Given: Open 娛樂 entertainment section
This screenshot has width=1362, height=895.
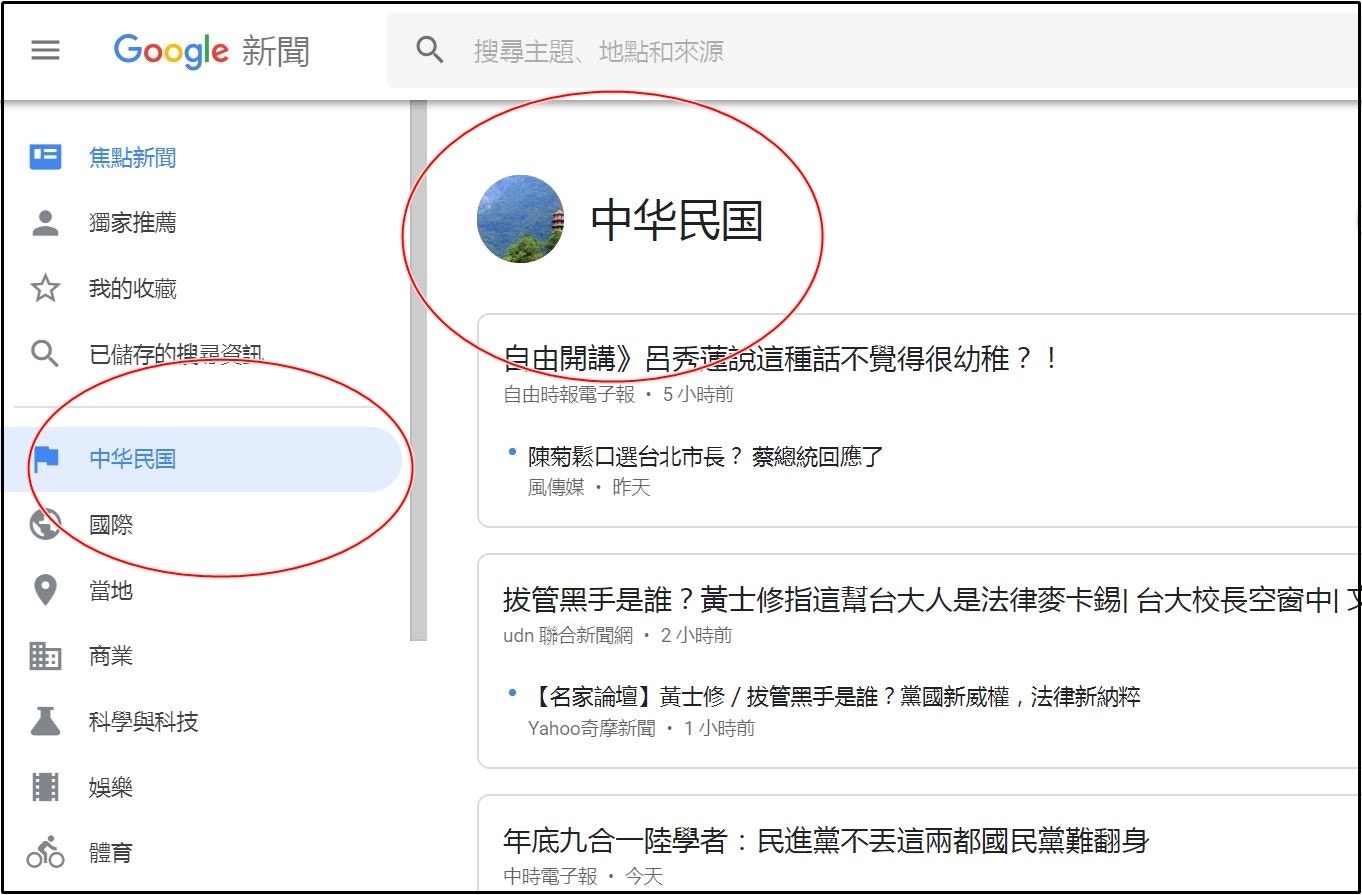Looking at the screenshot, I should click(x=111, y=788).
